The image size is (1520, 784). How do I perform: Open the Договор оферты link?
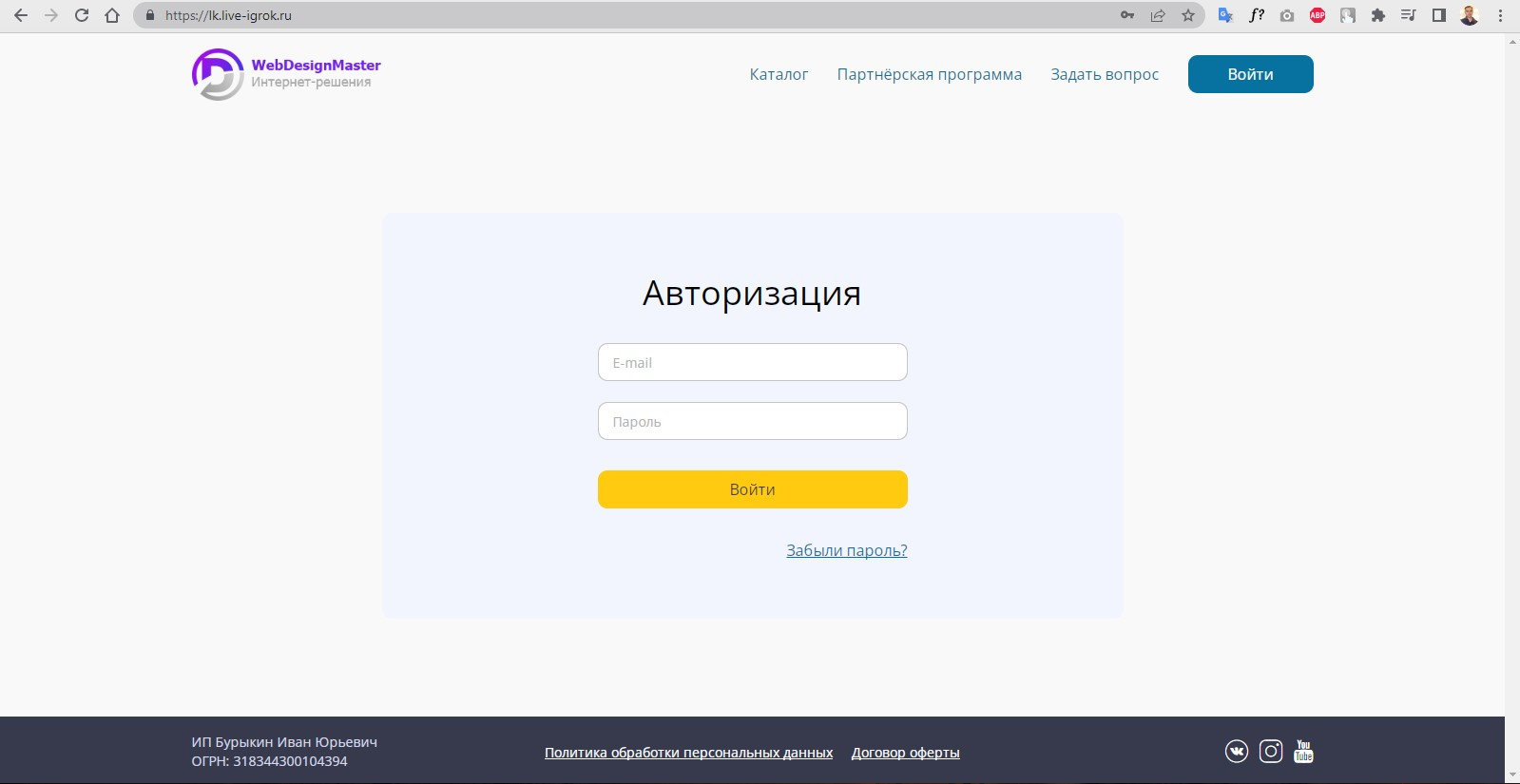tap(906, 753)
